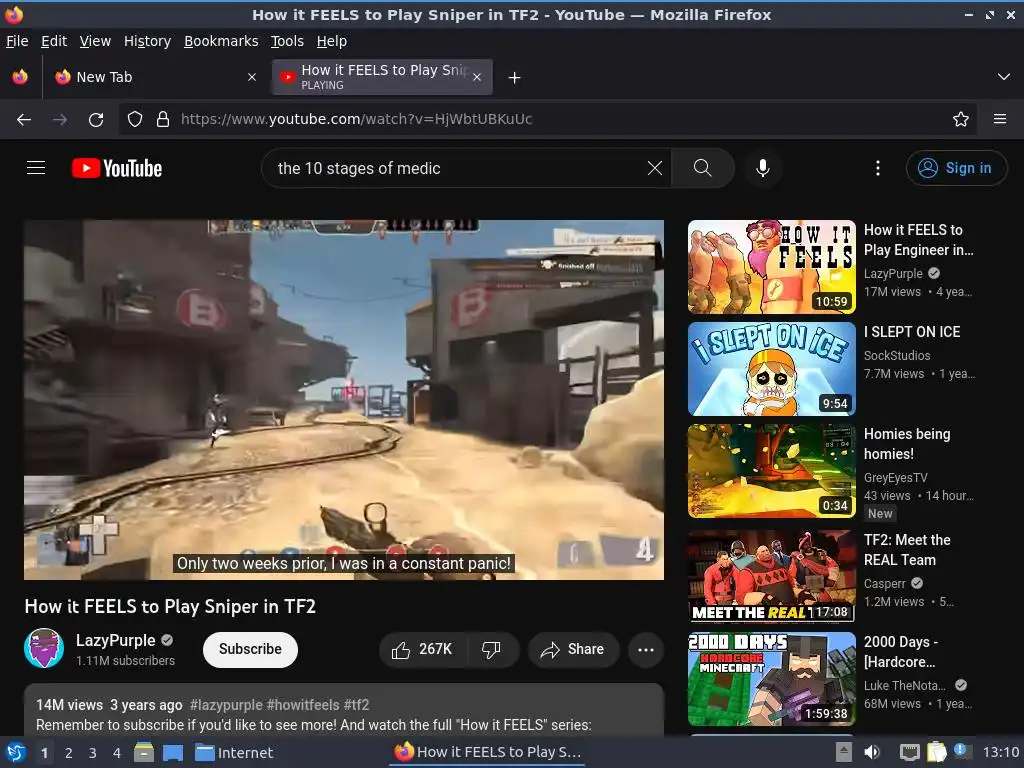Open the YouTube guide hamburger menu
This screenshot has height=768, width=1024.
point(36,168)
